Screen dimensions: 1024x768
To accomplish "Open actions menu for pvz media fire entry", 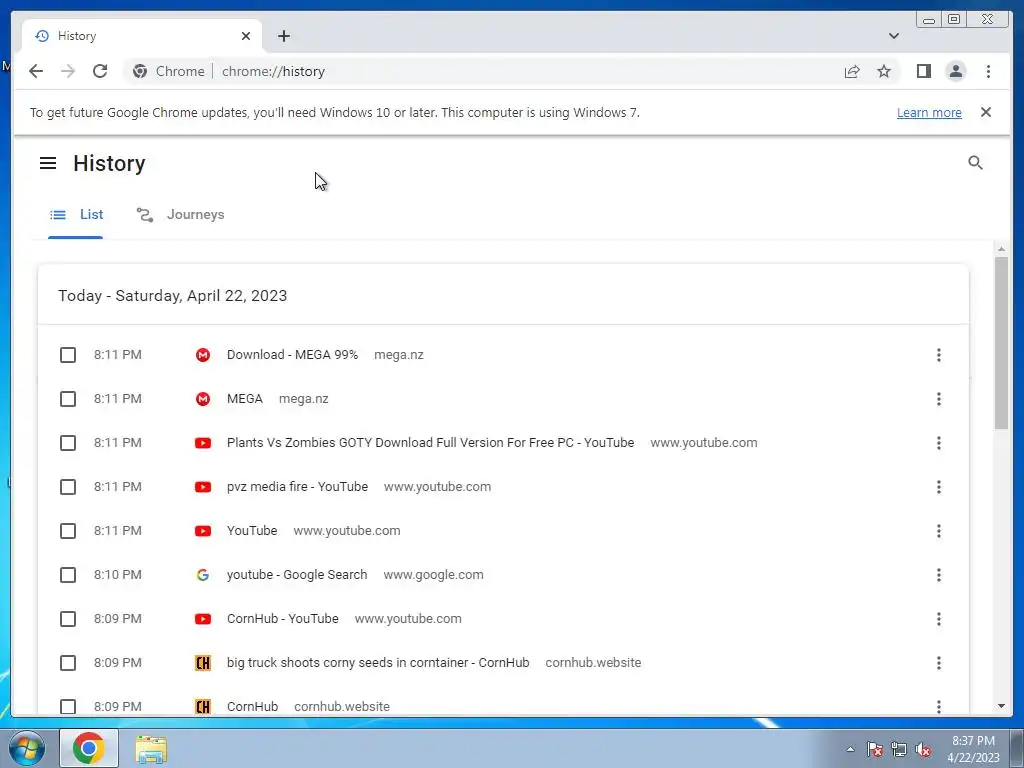I will (x=938, y=487).
